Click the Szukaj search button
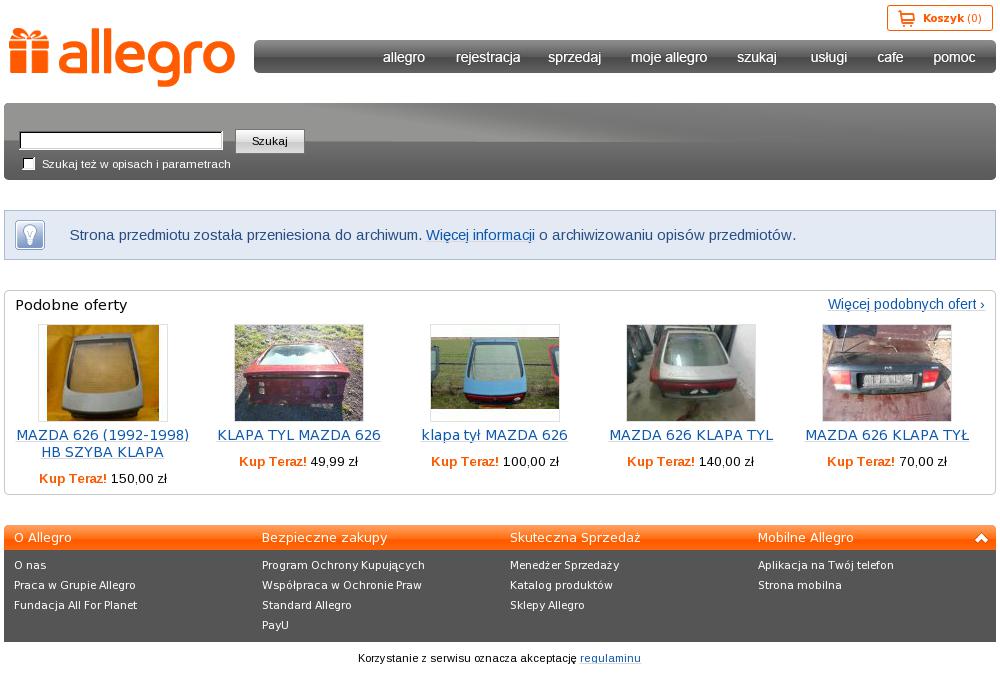1000x678 pixels. tap(270, 141)
